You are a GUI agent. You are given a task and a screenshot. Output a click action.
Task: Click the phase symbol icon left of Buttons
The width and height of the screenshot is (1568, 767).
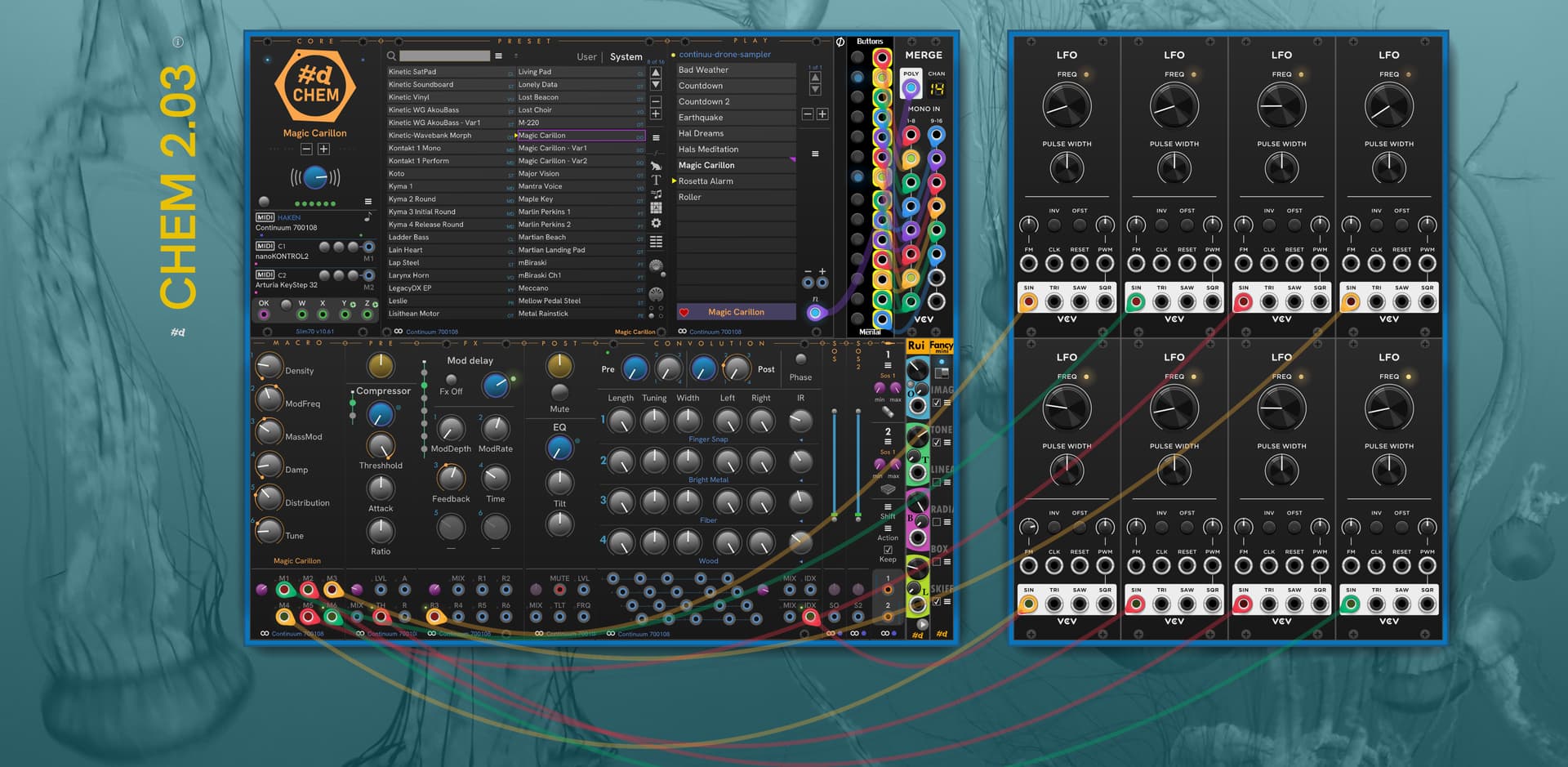(840, 42)
